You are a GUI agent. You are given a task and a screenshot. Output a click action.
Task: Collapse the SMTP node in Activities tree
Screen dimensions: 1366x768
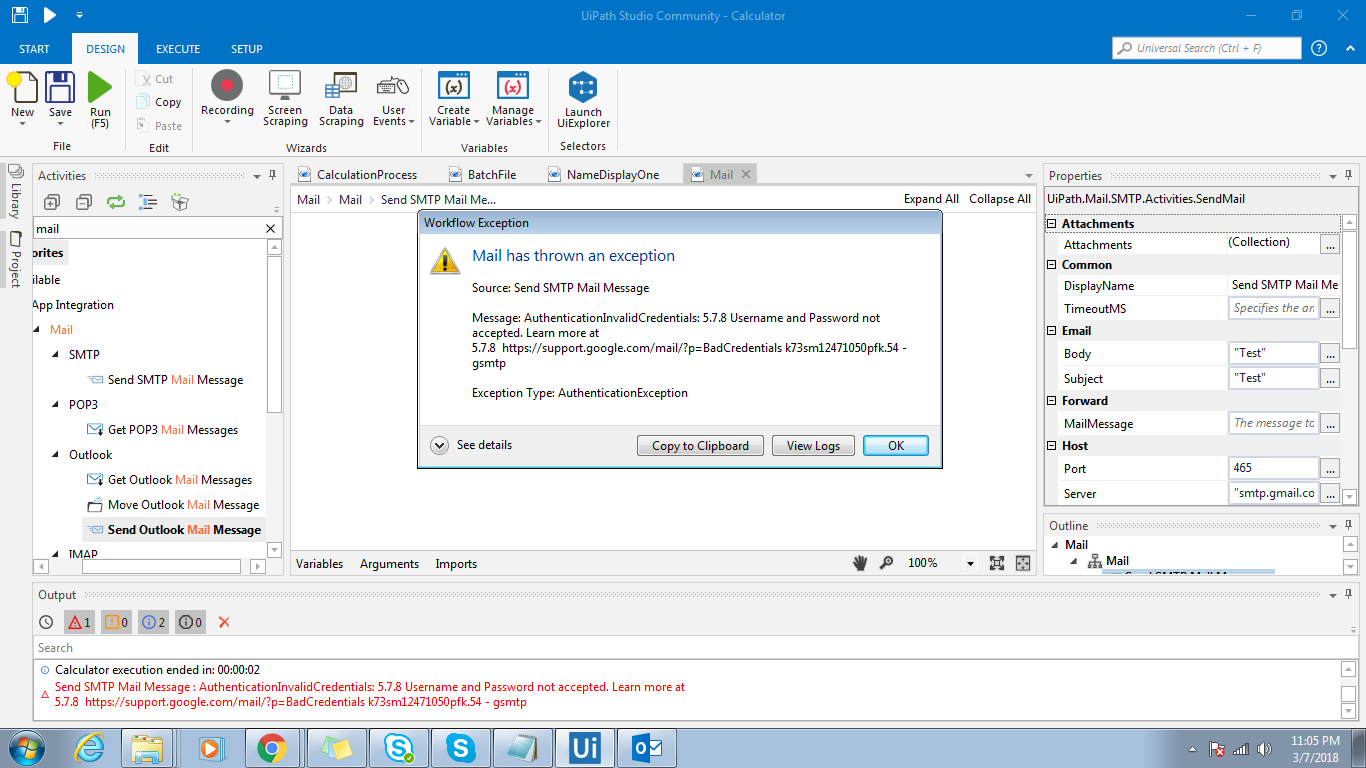pos(55,355)
